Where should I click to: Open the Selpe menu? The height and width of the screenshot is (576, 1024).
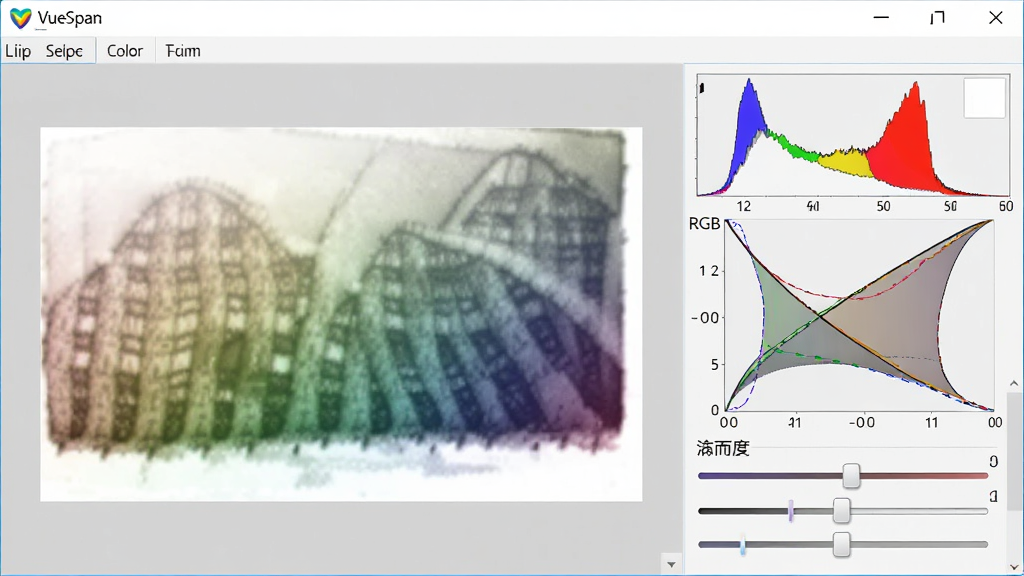pyautogui.click(x=64, y=51)
